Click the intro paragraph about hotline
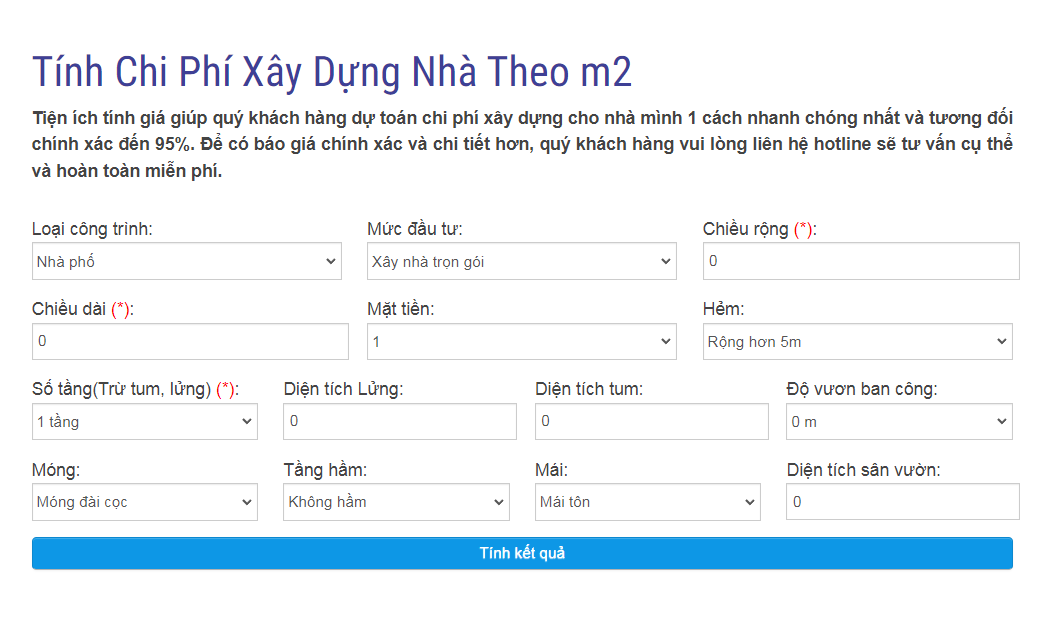The height and width of the screenshot is (639, 1044). (522, 144)
